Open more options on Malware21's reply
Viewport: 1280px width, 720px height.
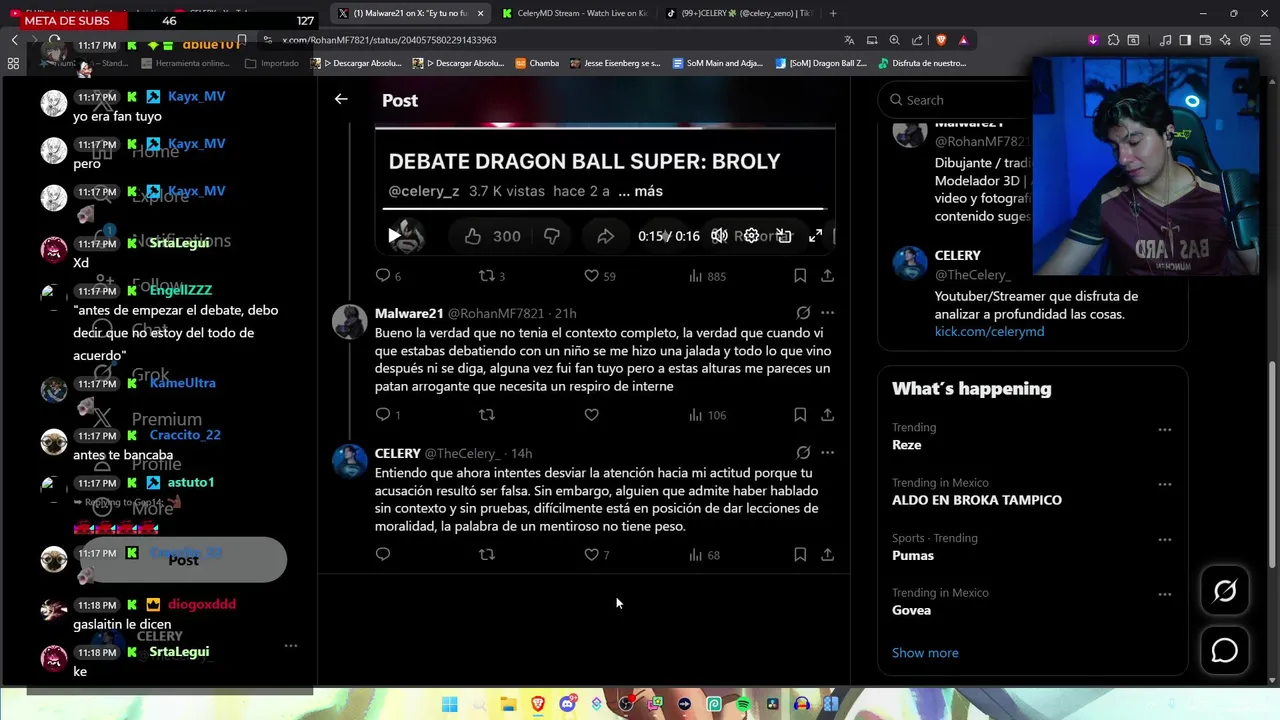click(827, 313)
